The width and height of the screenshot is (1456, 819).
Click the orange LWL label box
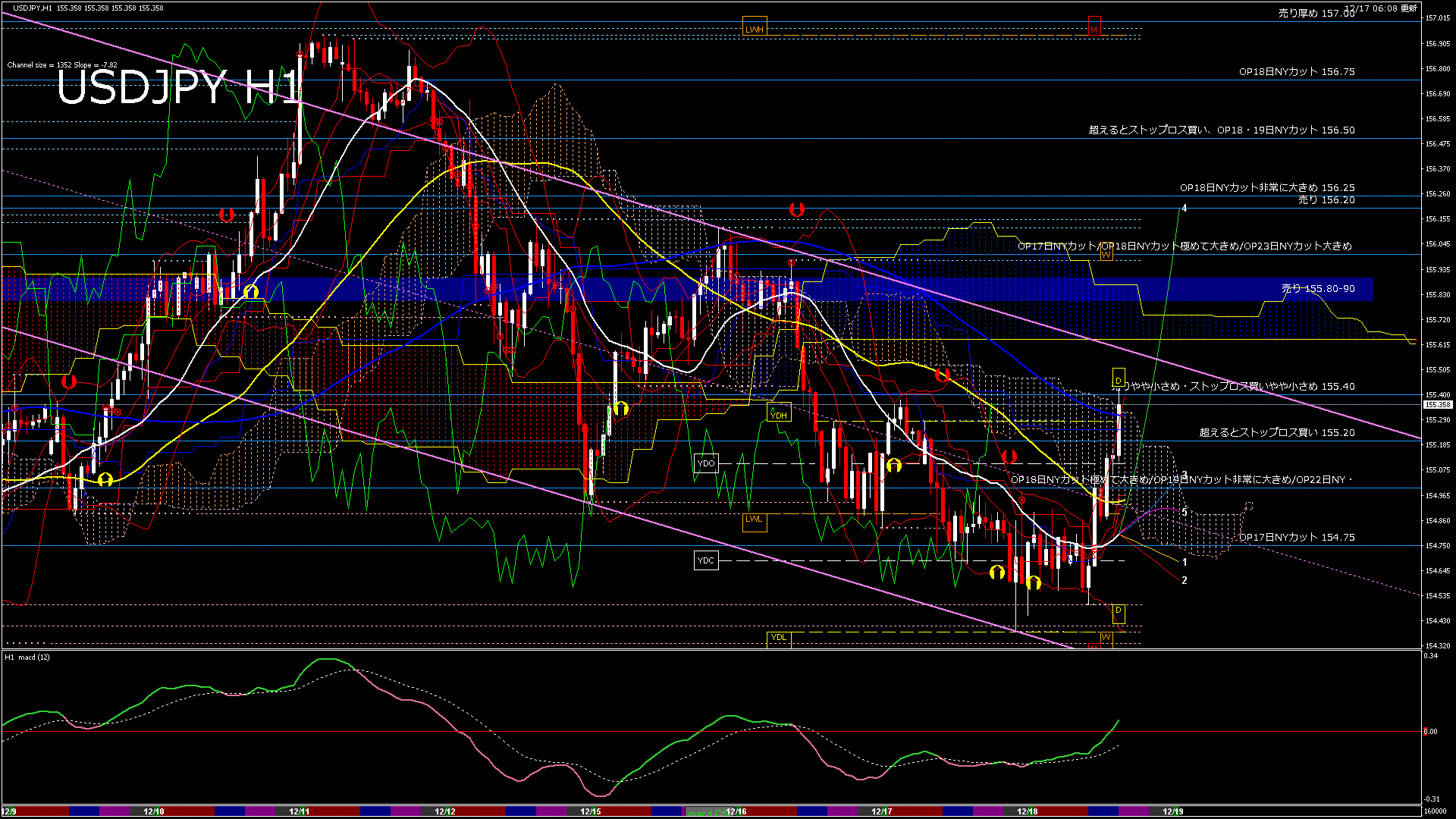click(x=754, y=519)
